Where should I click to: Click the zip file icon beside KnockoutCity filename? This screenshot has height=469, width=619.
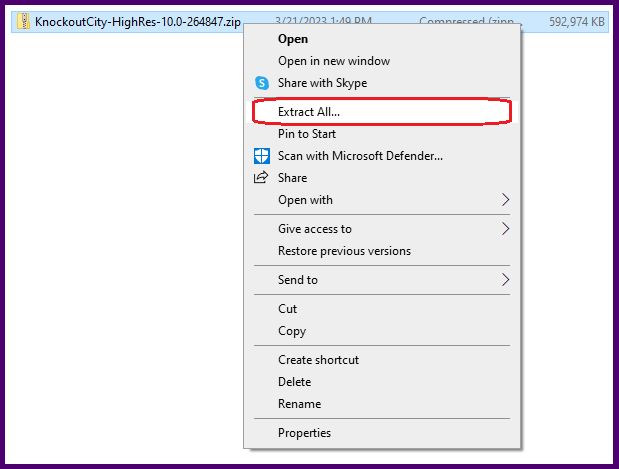(23, 21)
